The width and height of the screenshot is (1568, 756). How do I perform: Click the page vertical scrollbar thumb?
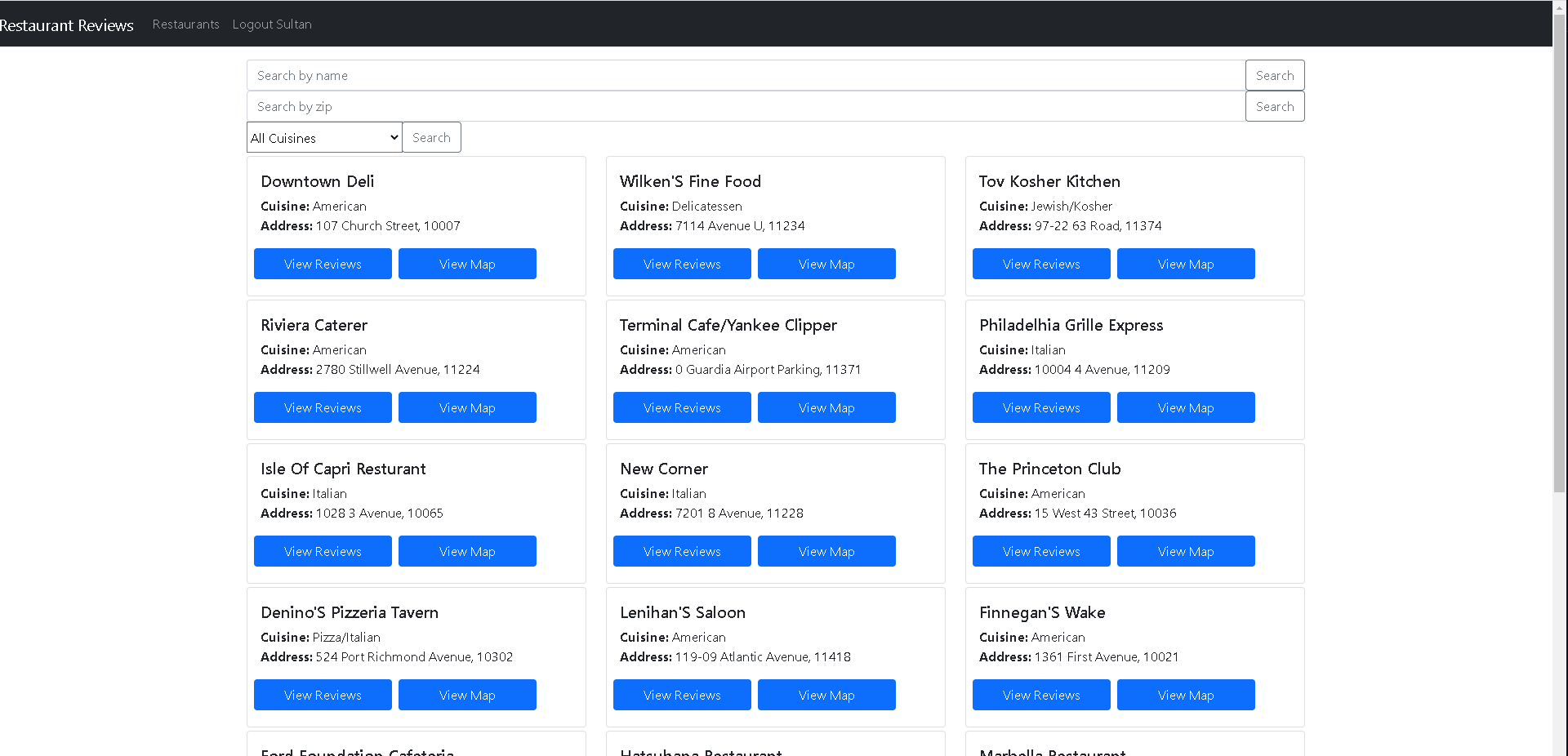point(1560,253)
